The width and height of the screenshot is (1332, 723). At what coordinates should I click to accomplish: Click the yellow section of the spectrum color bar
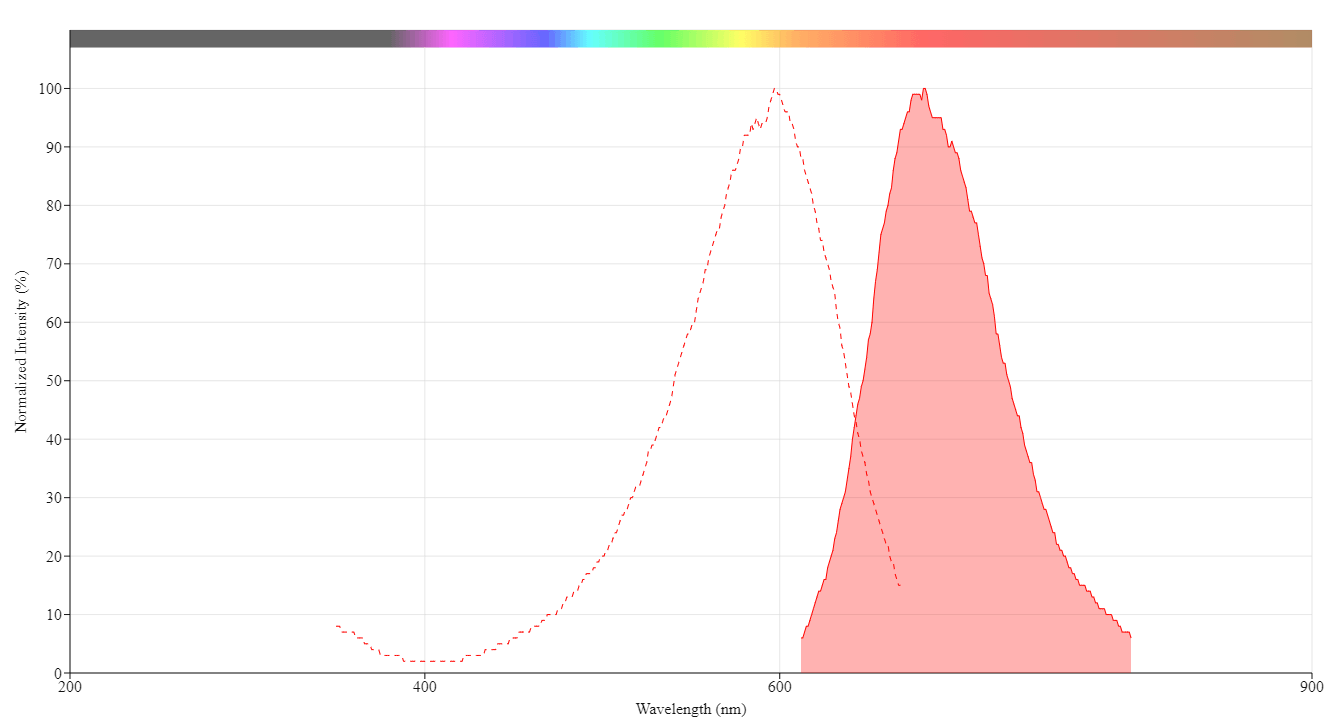click(x=740, y=38)
